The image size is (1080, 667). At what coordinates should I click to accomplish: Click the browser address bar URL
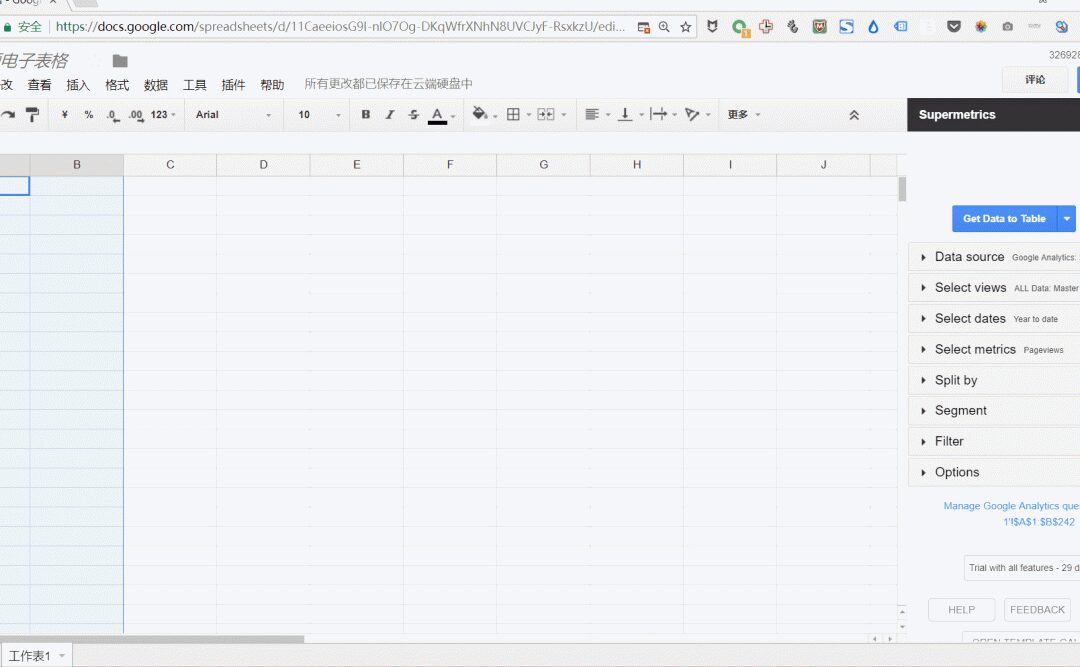point(340,27)
